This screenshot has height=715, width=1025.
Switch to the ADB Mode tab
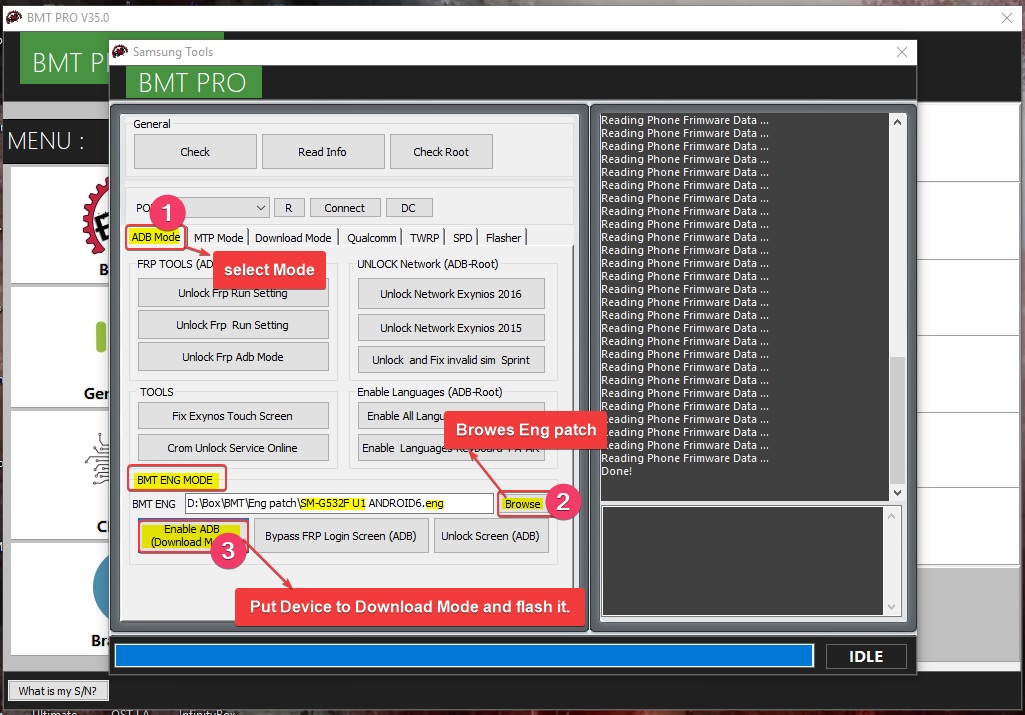point(156,237)
